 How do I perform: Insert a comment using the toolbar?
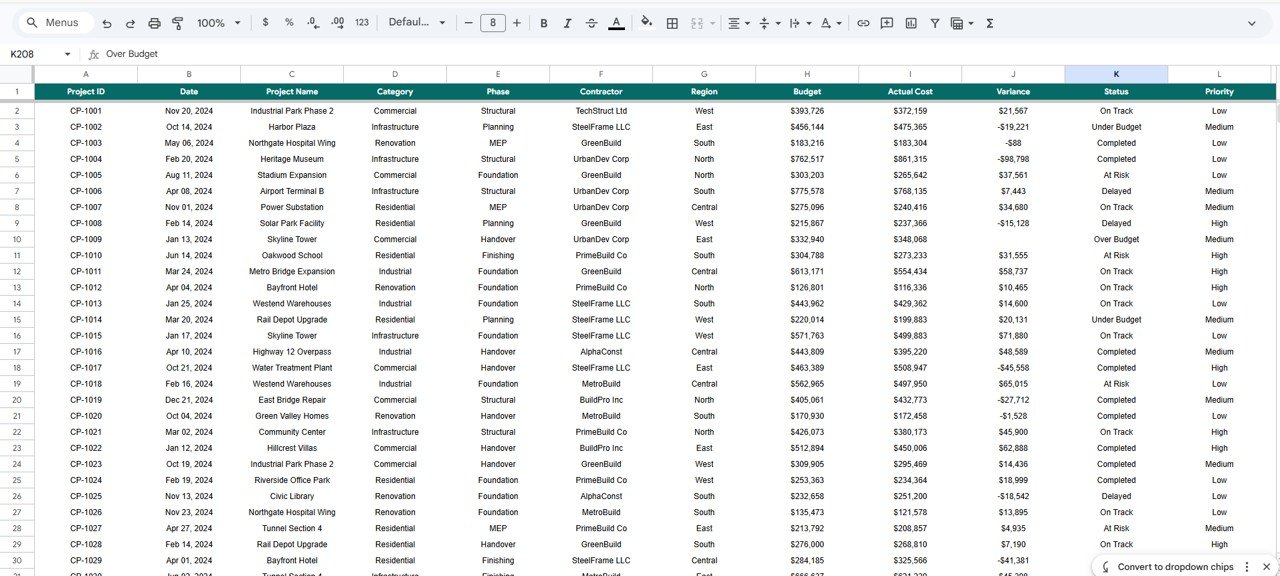click(887, 22)
